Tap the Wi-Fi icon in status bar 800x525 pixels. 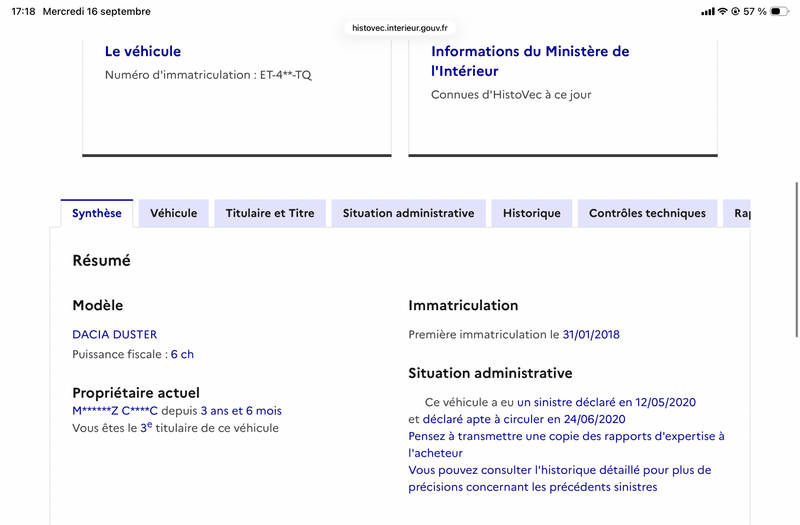pos(722,11)
